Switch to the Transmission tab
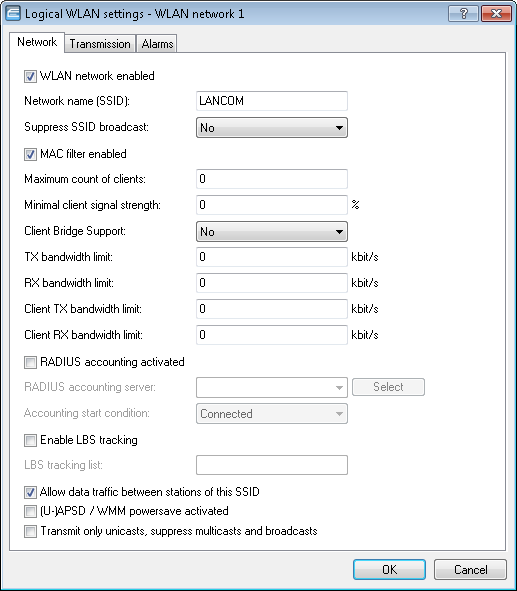Viewport: 517px width, 591px height. coord(100,44)
